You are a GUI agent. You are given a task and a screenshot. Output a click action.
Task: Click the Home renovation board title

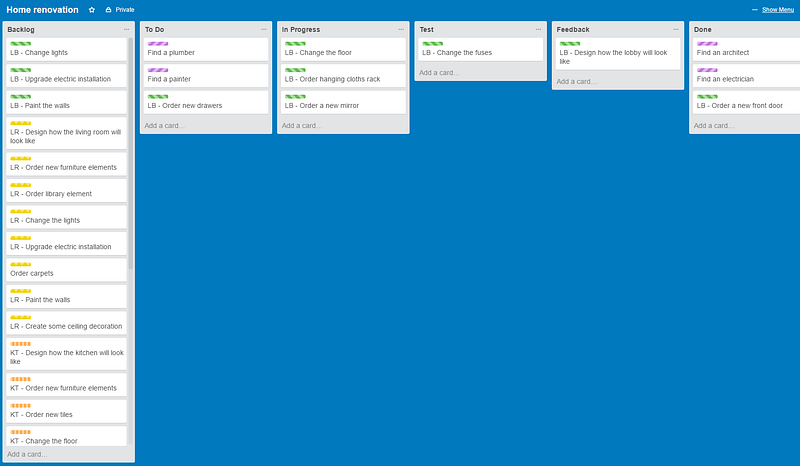(x=42, y=10)
